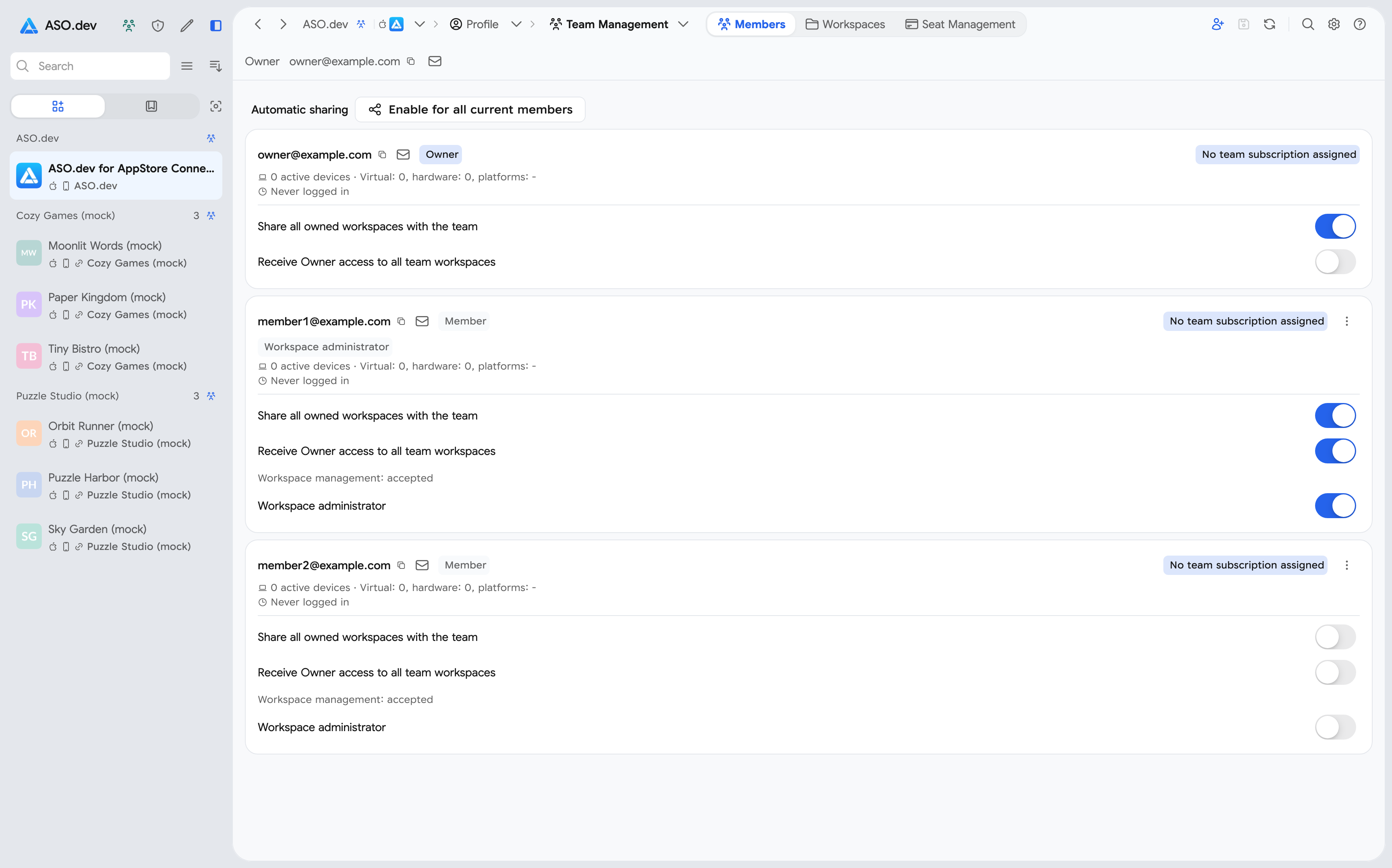Focus the sidebar Search field
Image resolution: width=1392 pixels, height=868 pixels.
(x=90, y=66)
